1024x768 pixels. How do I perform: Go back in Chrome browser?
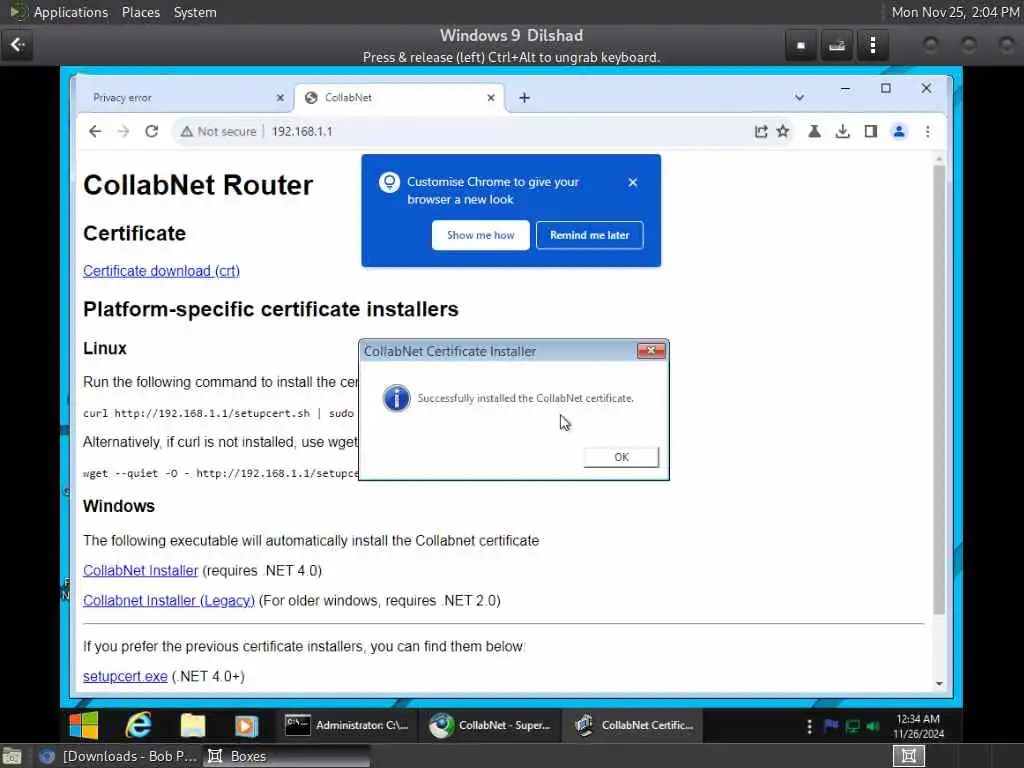click(95, 131)
